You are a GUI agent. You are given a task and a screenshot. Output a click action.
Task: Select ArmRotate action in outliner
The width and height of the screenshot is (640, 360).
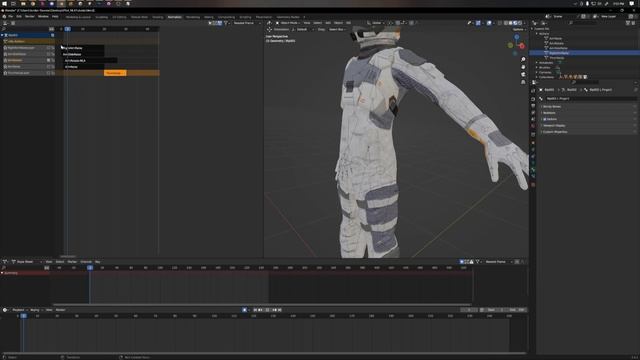point(556,43)
